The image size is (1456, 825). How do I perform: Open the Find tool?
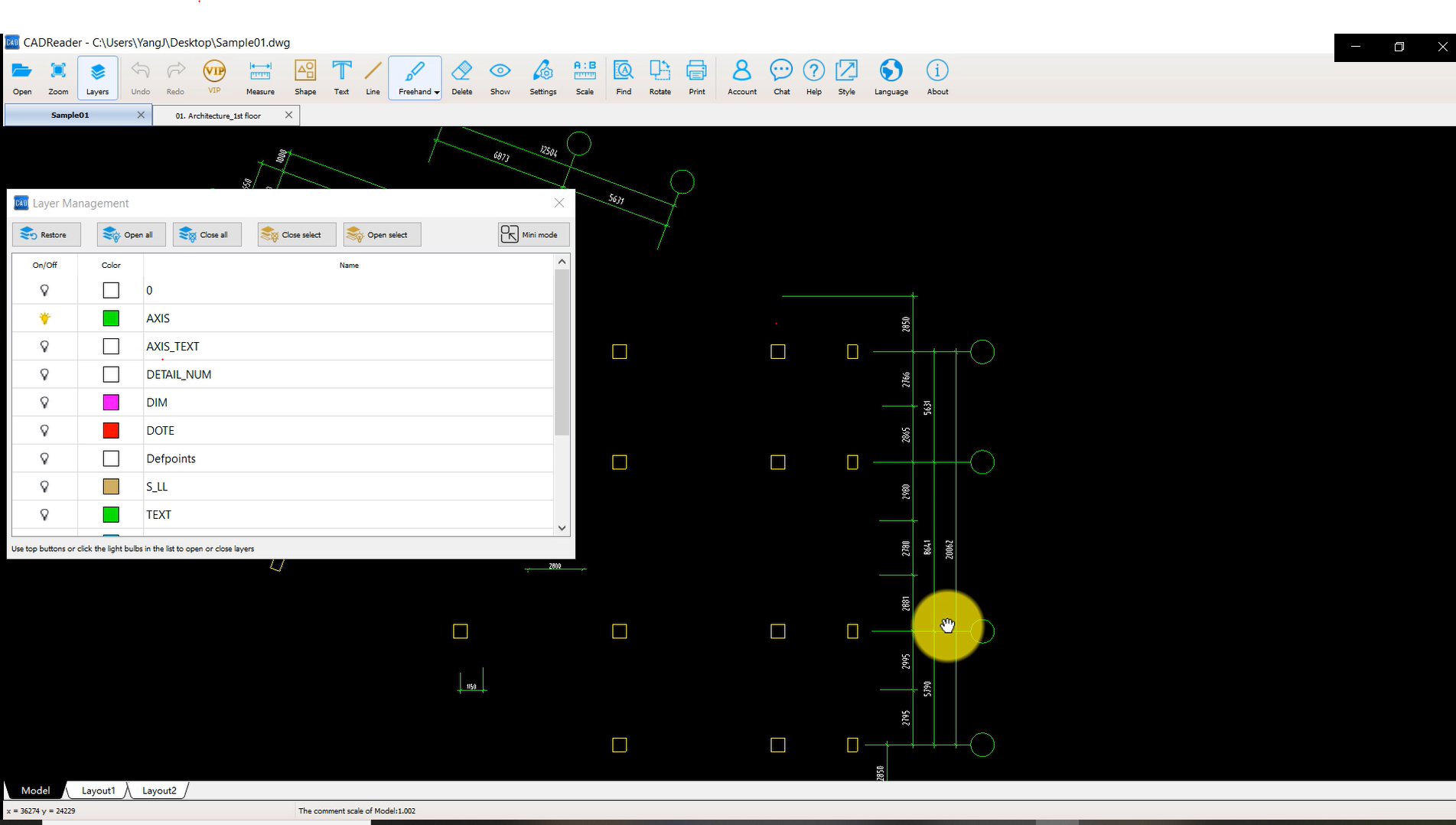624,77
